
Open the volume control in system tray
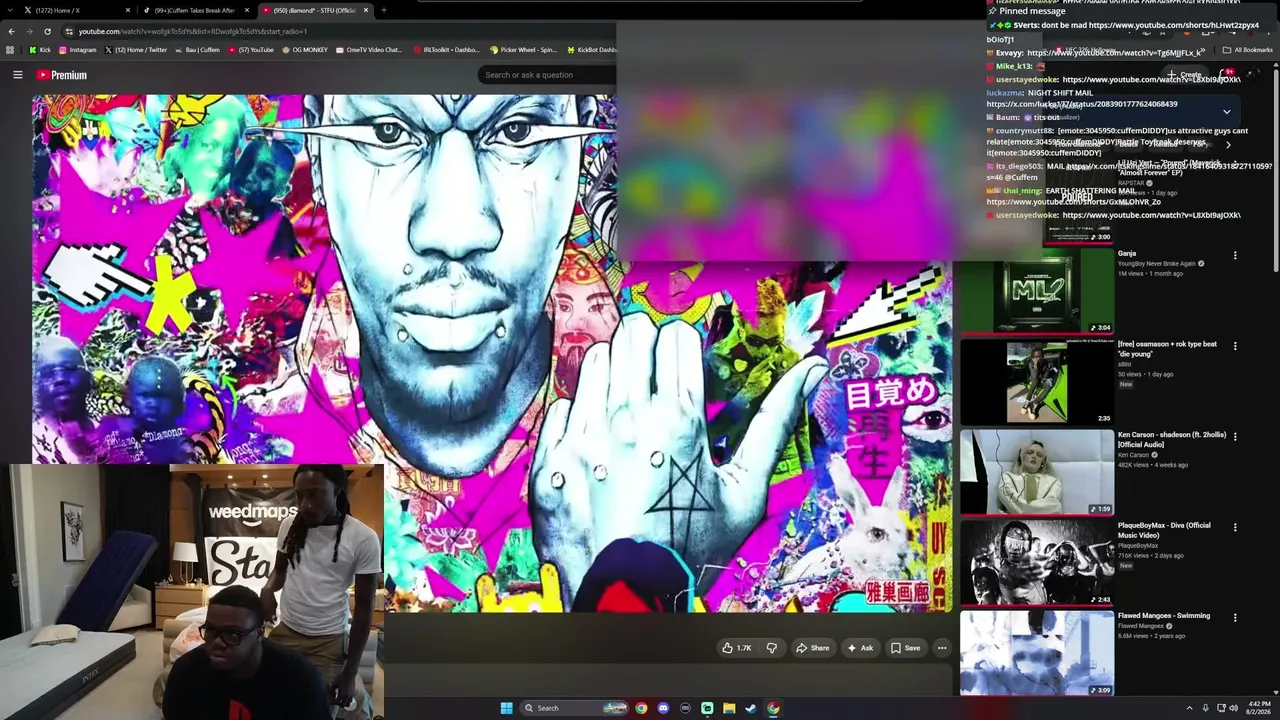[x=1233, y=708]
